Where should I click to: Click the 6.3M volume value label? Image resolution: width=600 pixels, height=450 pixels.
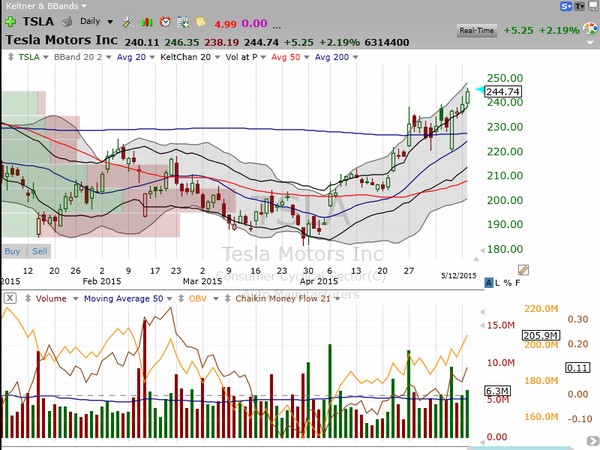tap(497, 391)
